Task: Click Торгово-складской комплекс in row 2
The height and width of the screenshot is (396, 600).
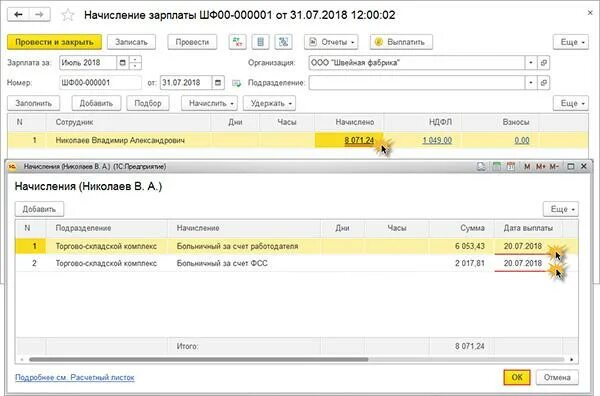Action: [x=106, y=263]
